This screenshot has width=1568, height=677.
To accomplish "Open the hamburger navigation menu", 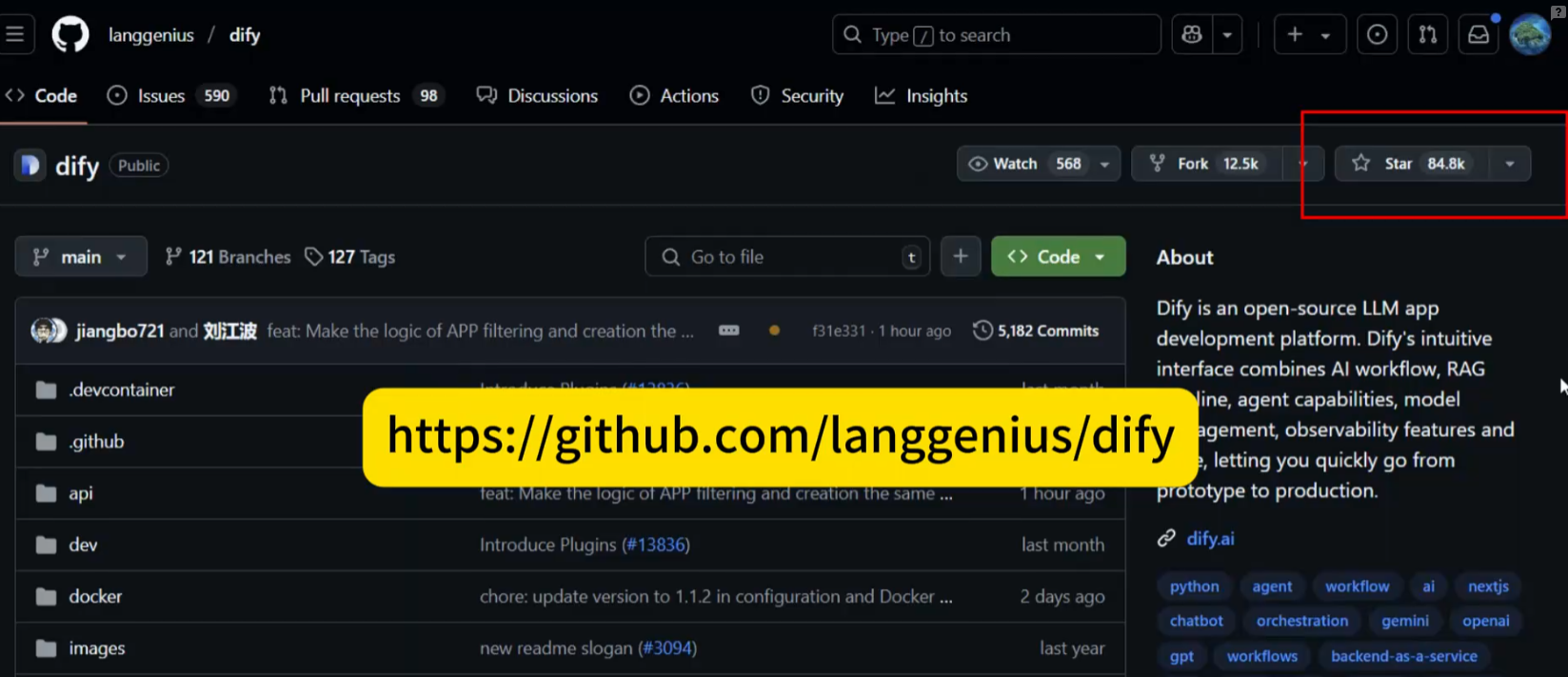I will (x=15, y=35).
